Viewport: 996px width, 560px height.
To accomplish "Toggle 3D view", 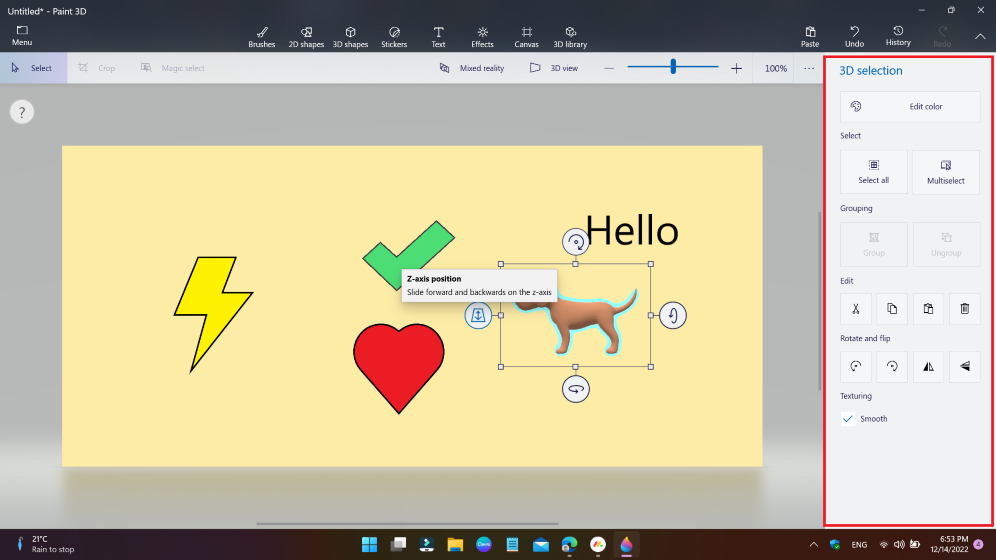I will 554,68.
